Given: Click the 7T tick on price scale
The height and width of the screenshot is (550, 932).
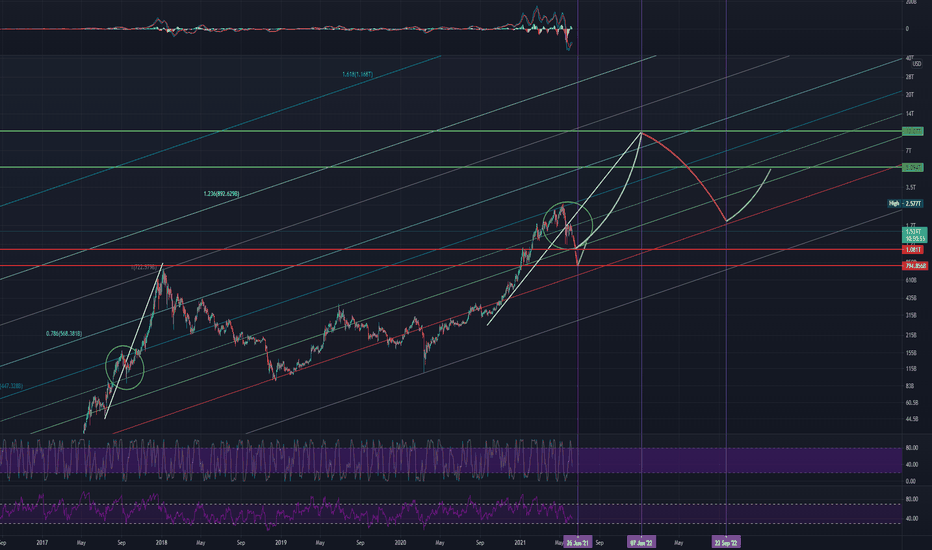Looking at the screenshot, I should click(908, 151).
